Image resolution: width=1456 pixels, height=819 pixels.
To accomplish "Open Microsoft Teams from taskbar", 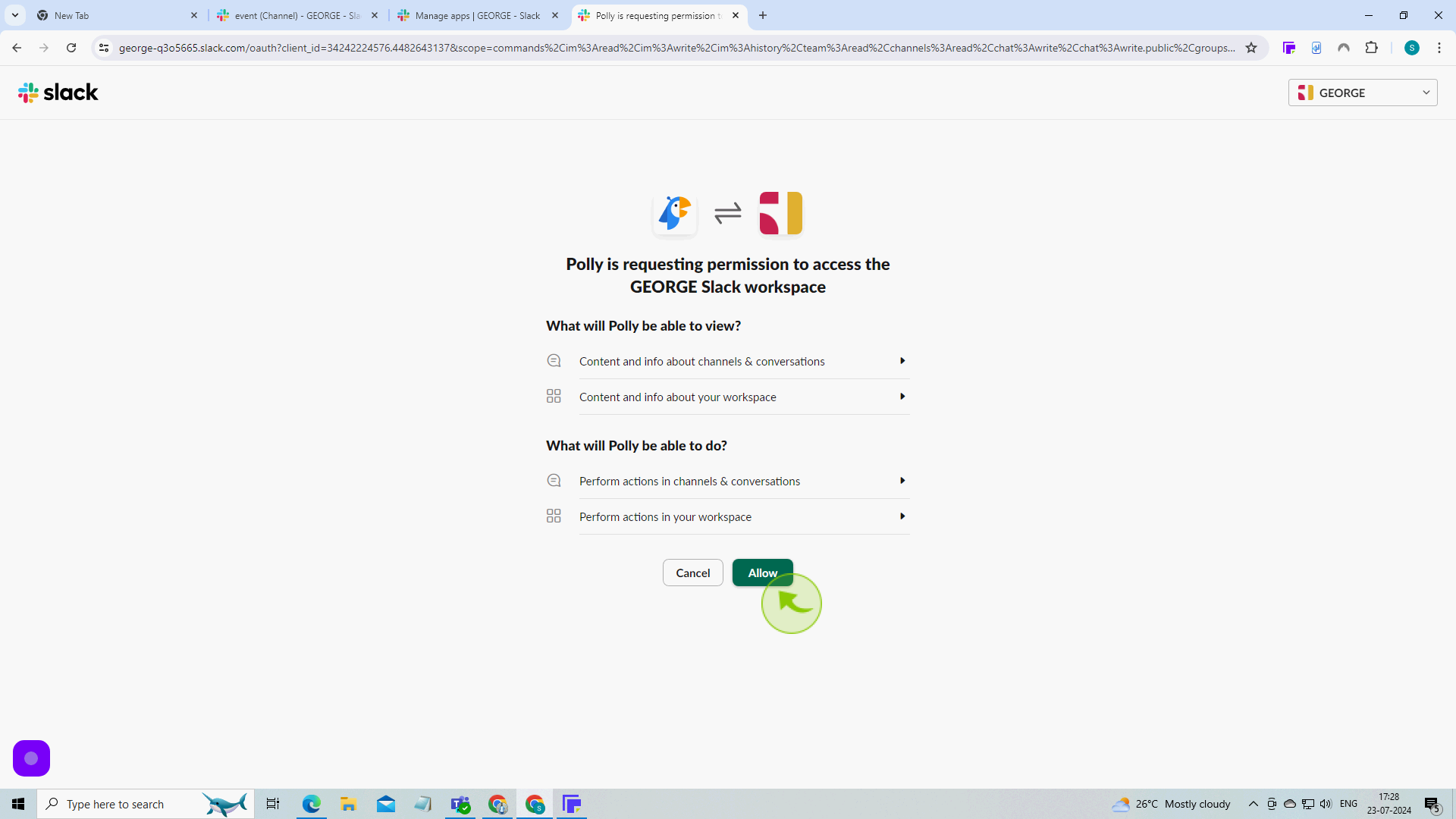I will pyautogui.click(x=460, y=804).
